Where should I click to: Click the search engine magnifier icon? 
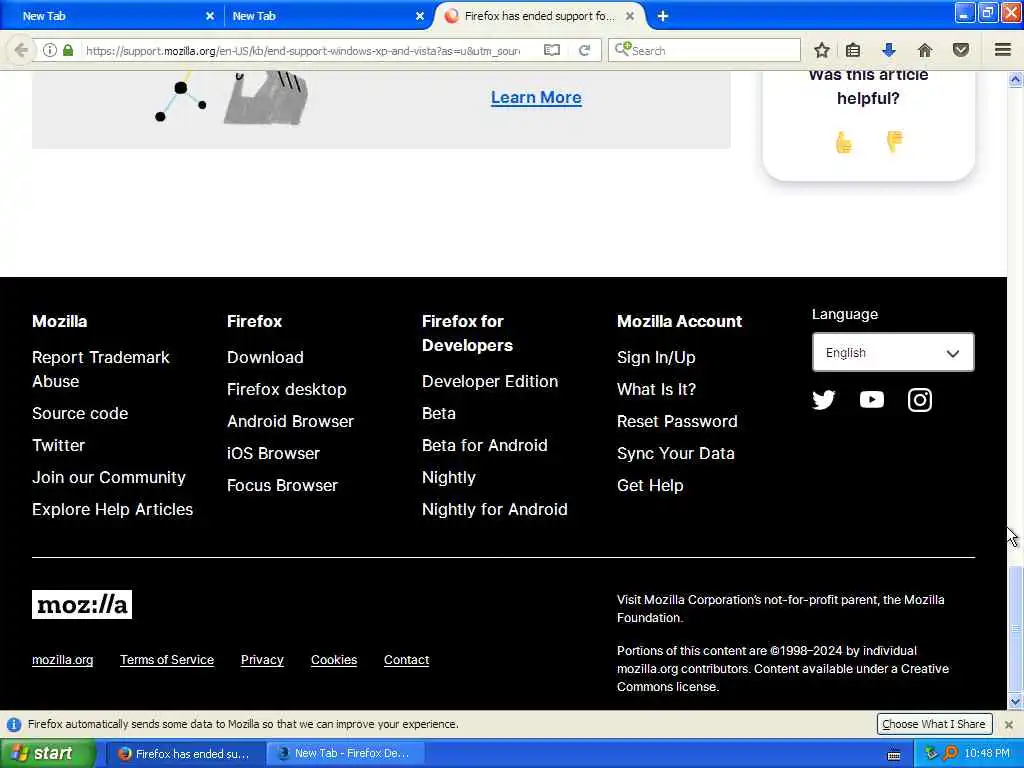[x=623, y=49]
